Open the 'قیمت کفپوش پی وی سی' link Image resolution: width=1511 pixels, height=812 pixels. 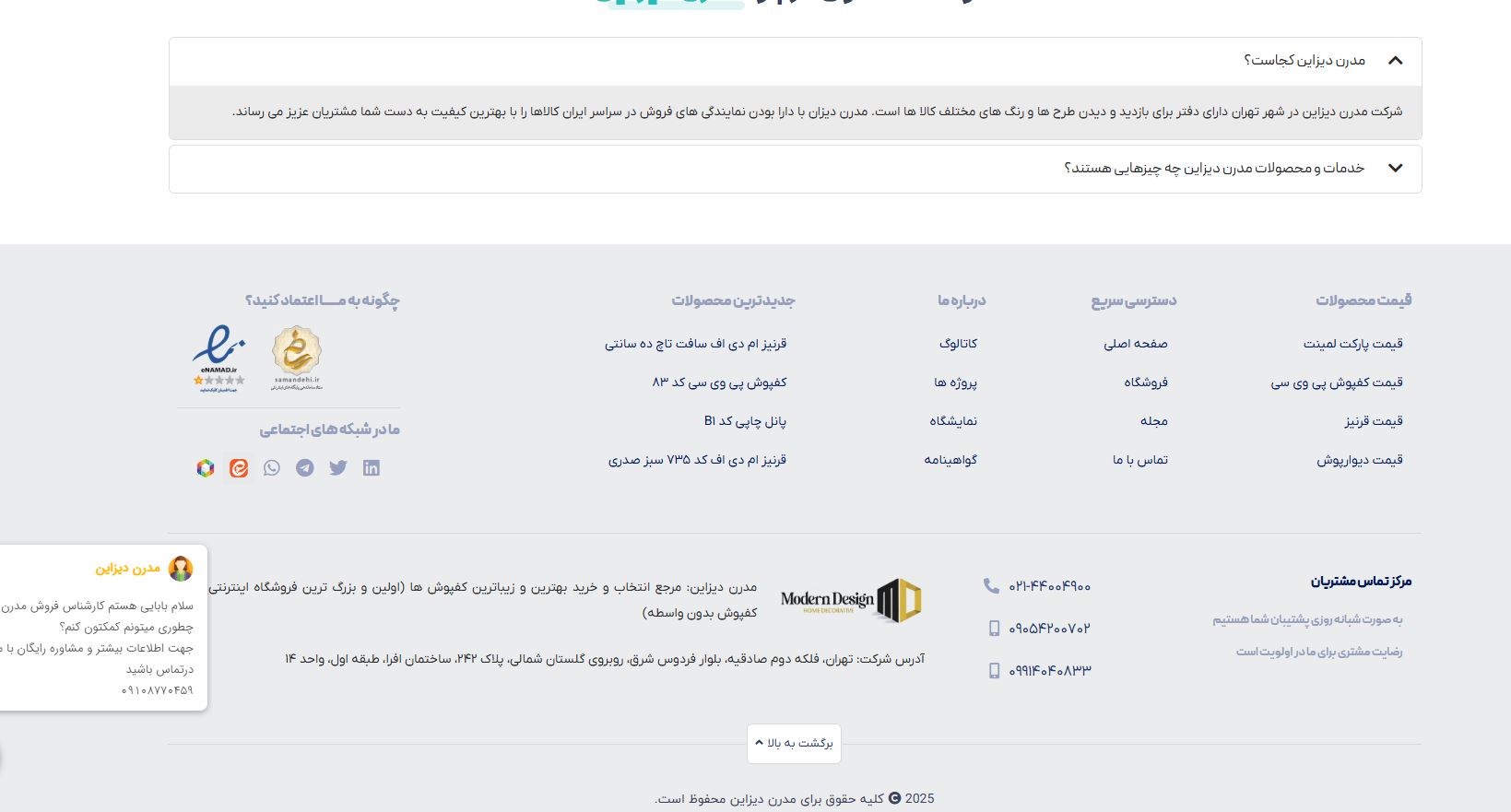(1337, 382)
